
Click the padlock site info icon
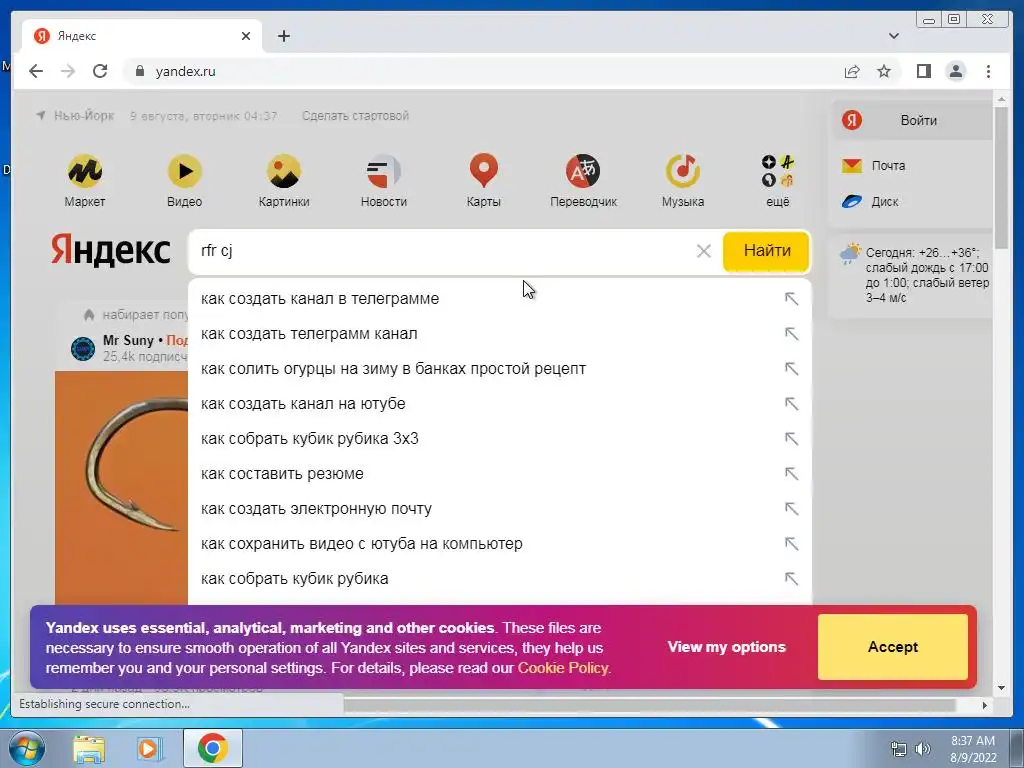pyautogui.click(x=139, y=71)
